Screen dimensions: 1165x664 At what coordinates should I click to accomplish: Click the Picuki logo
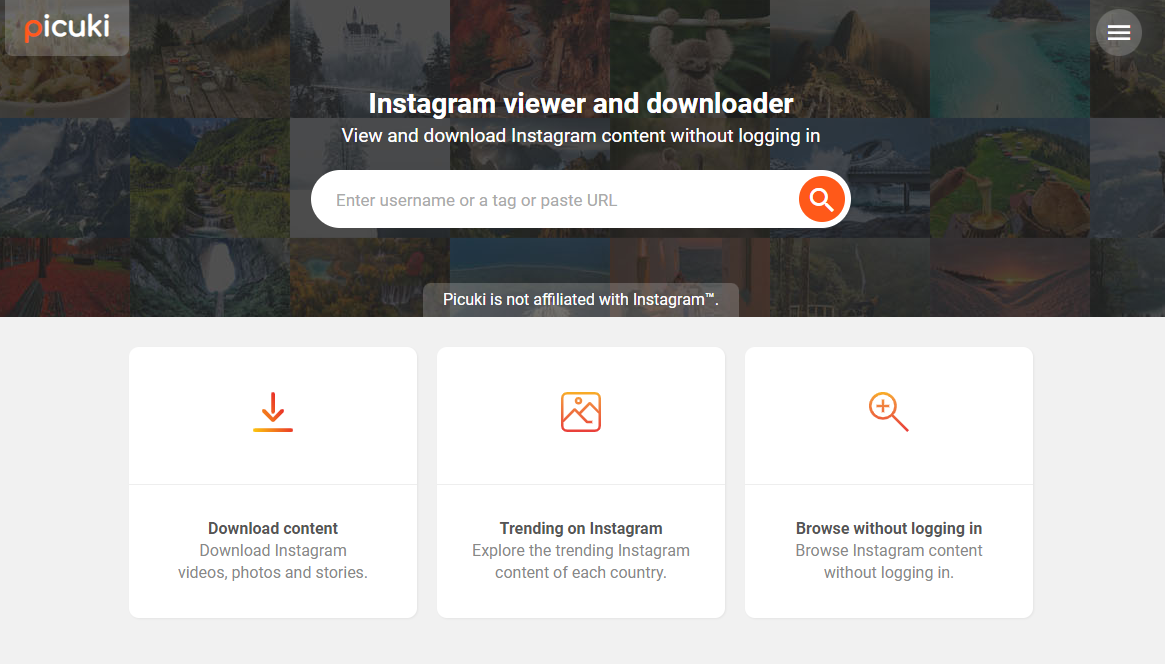(67, 27)
